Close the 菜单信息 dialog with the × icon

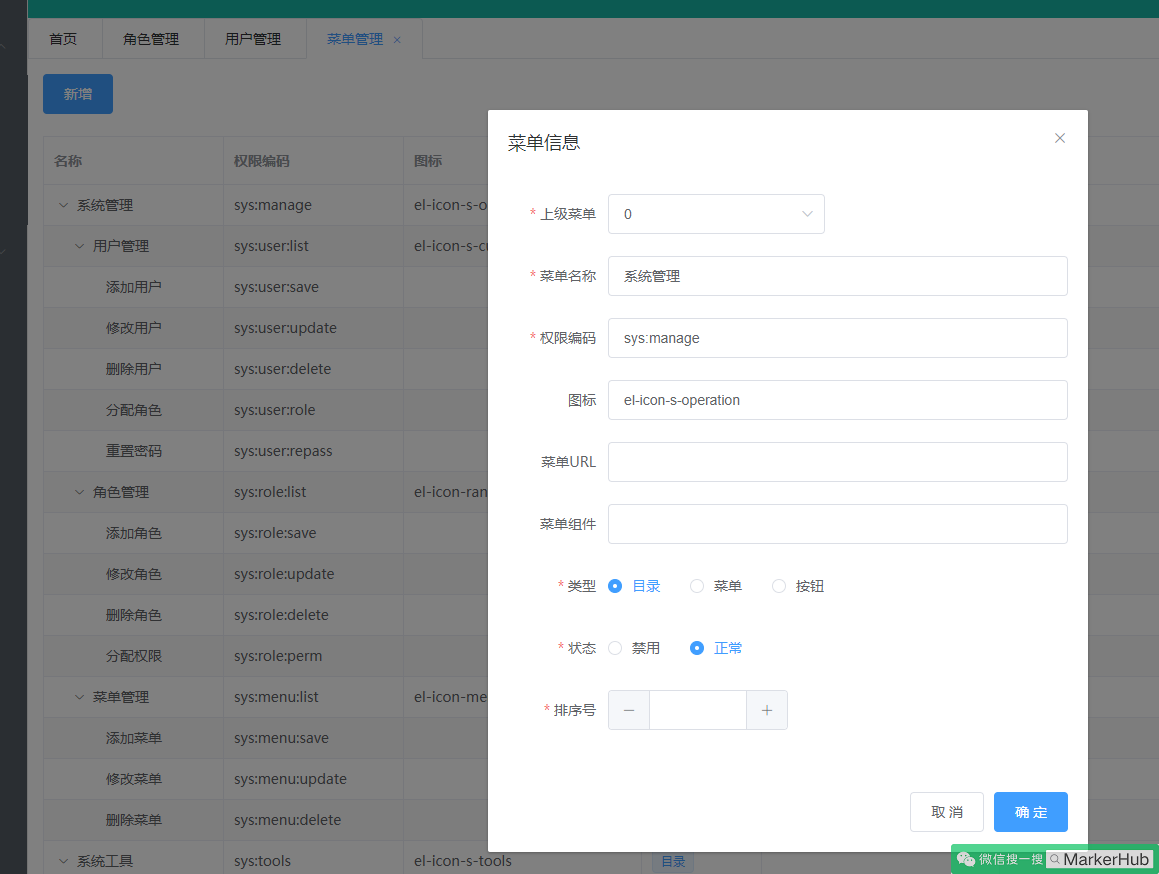coord(1059,138)
